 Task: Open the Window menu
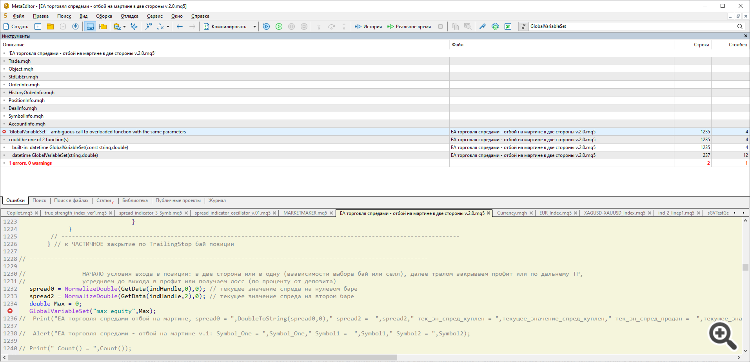tap(176, 16)
